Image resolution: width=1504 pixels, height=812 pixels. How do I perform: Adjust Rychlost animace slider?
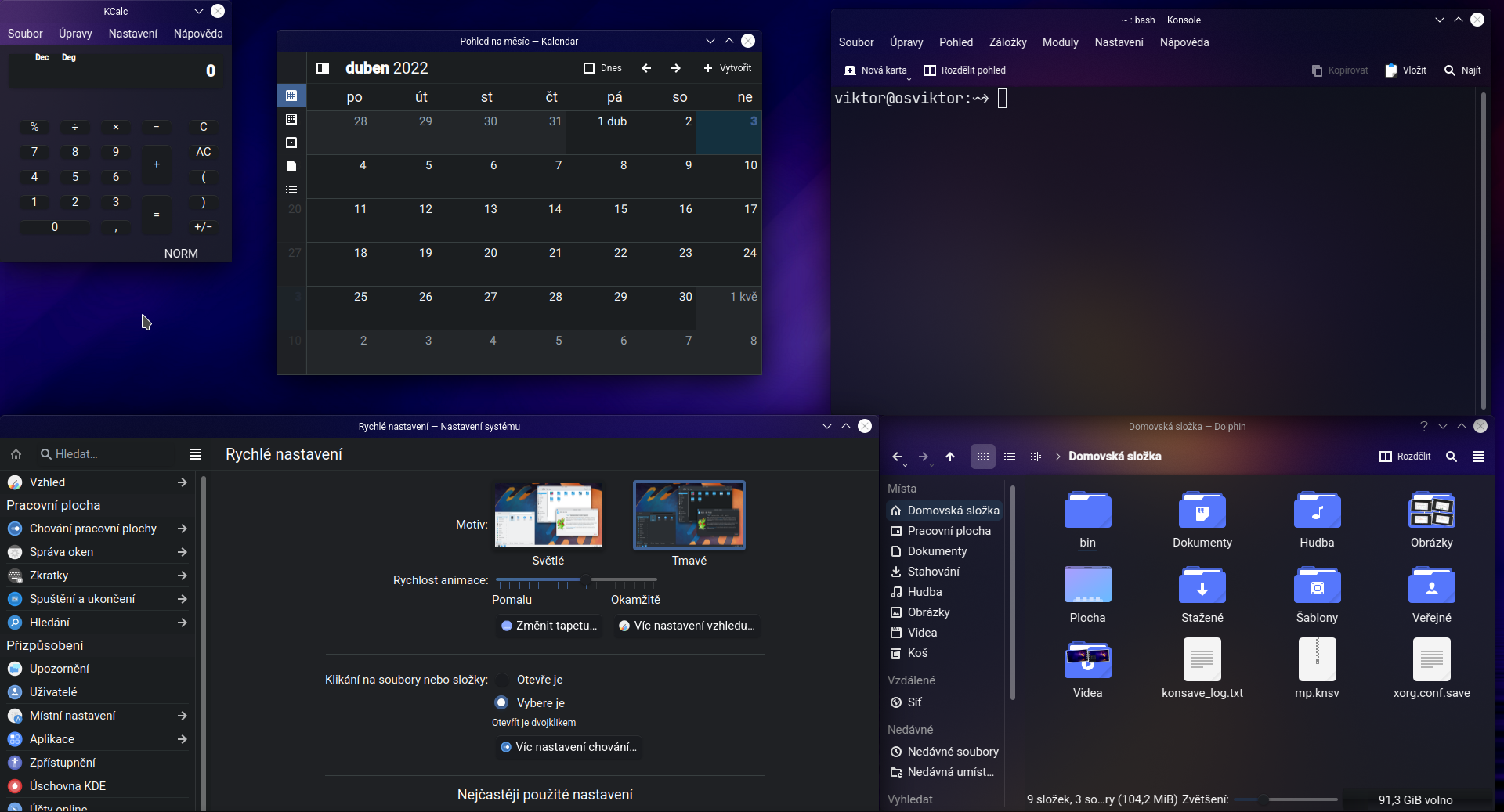pyautogui.click(x=576, y=580)
